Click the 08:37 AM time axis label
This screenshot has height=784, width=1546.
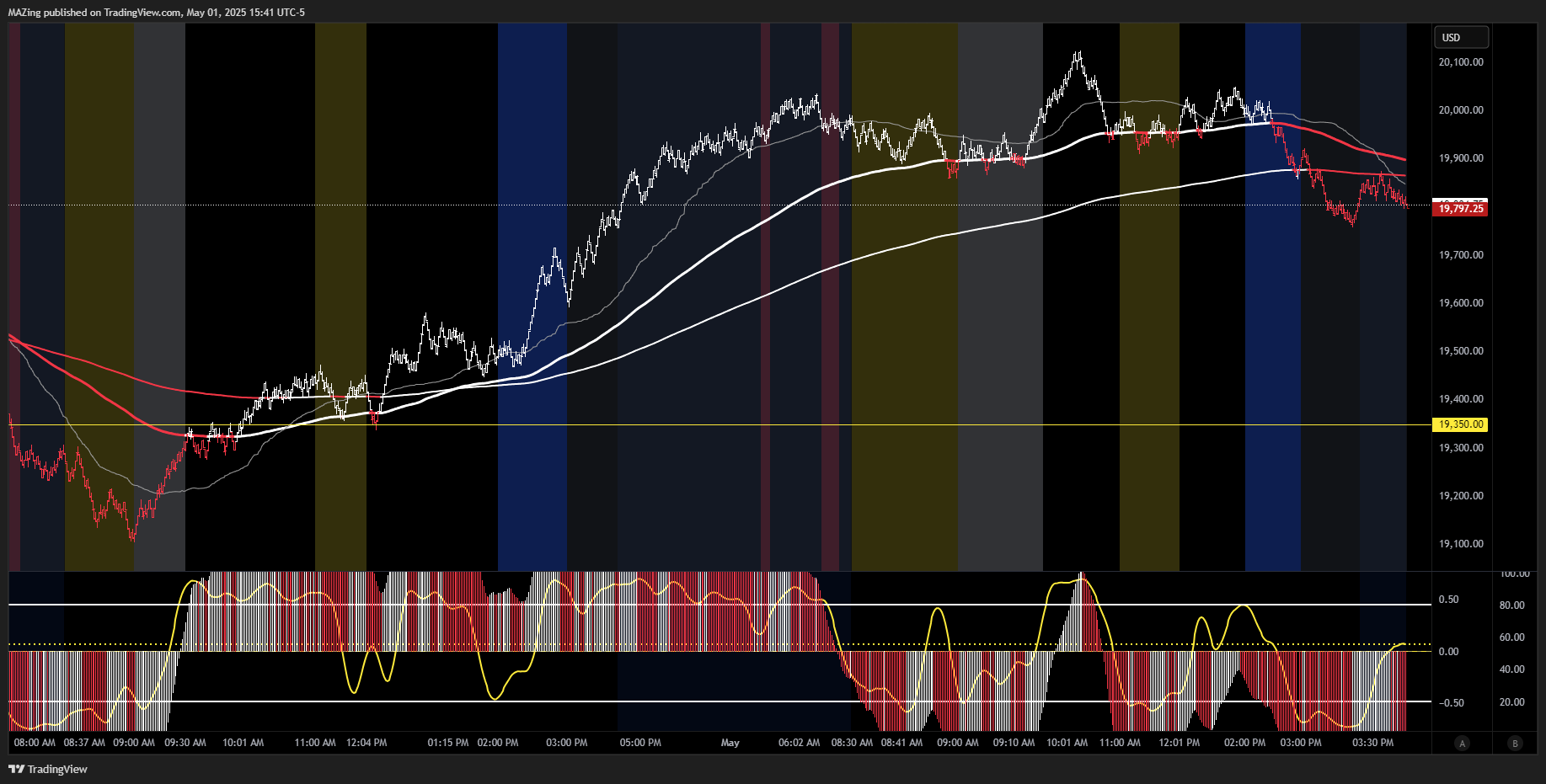point(84,743)
